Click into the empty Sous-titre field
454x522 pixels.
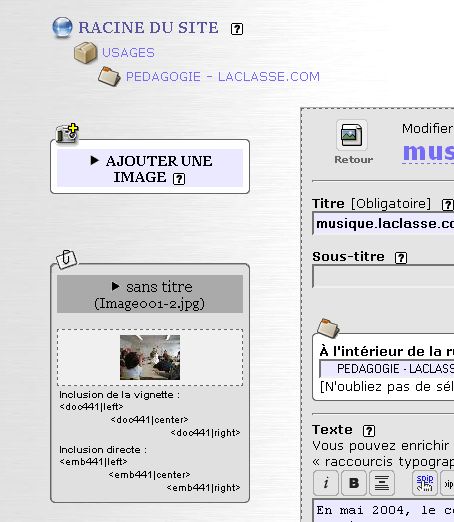[x=383, y=276]
